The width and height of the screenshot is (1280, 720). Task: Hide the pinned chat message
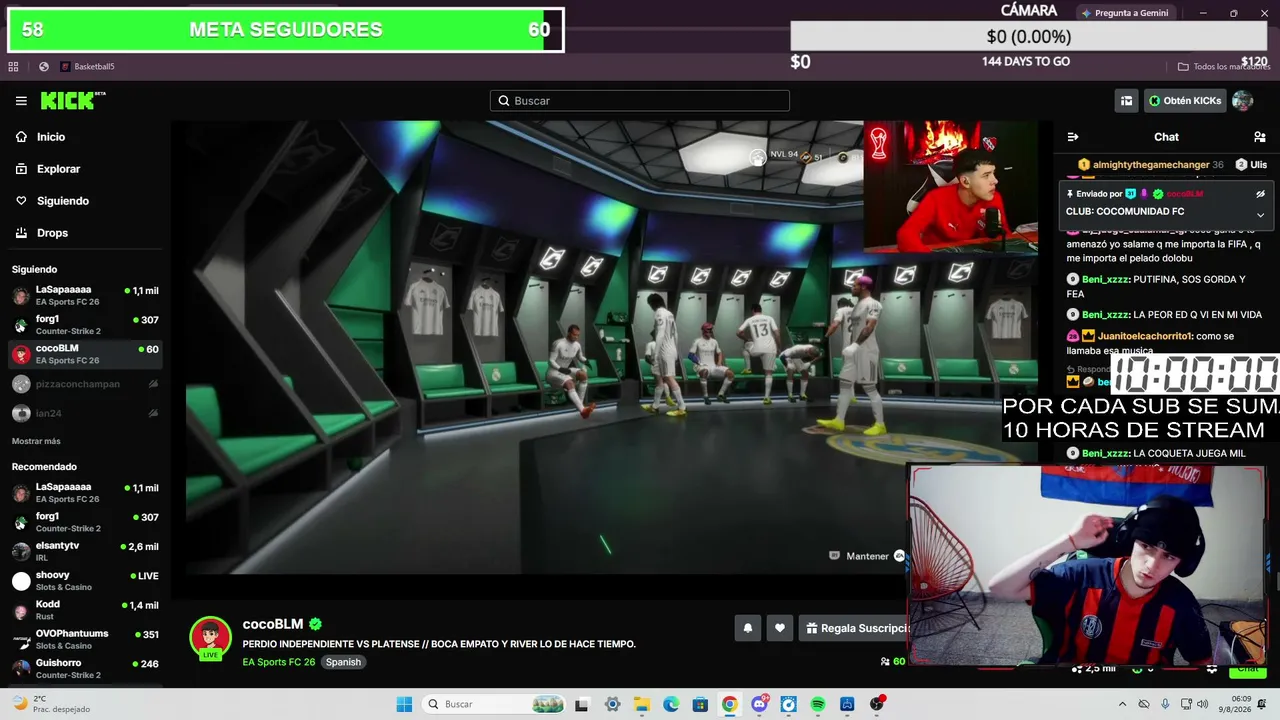point(1260,194)
